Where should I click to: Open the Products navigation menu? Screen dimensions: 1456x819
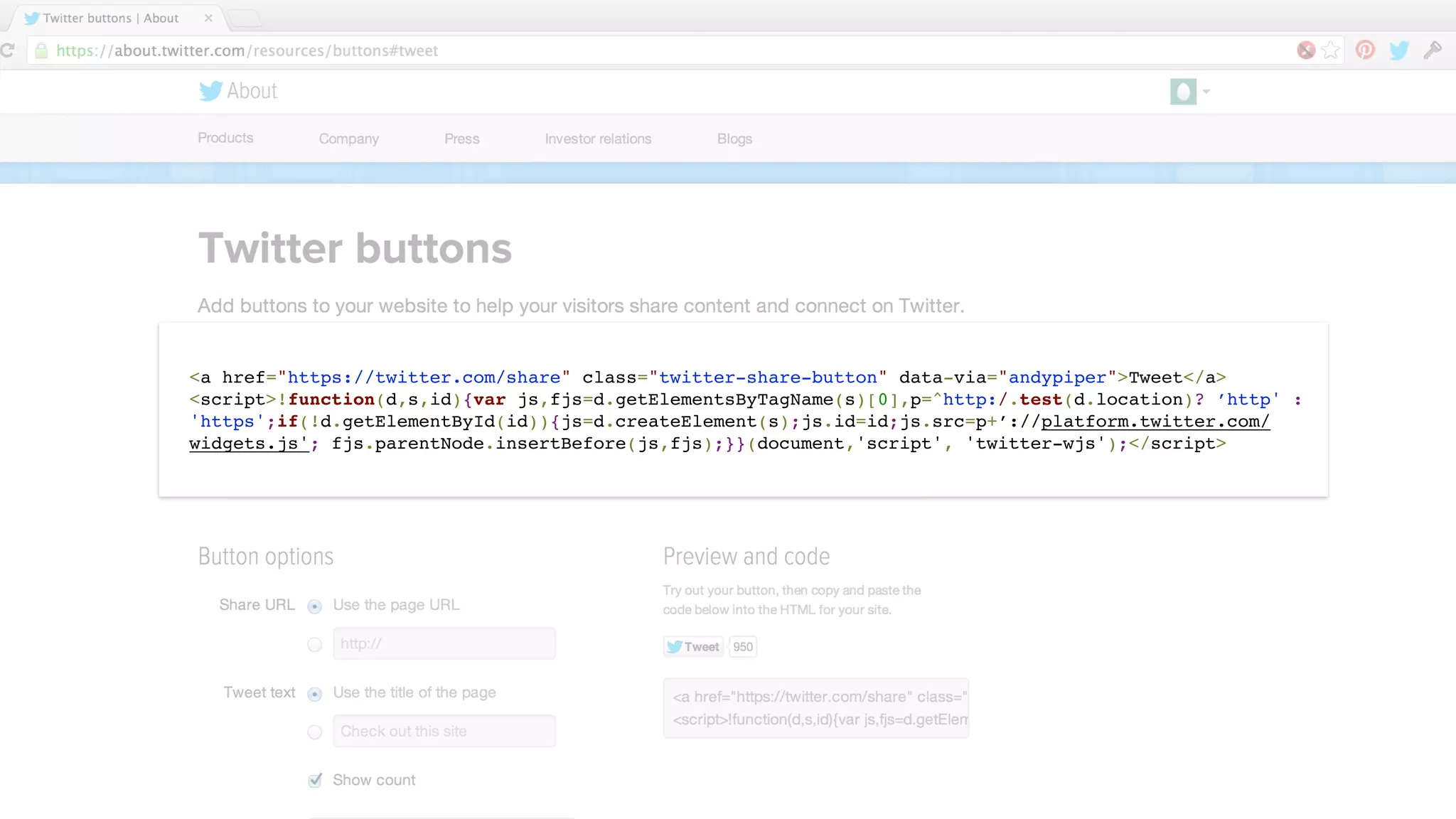(225, 138)
